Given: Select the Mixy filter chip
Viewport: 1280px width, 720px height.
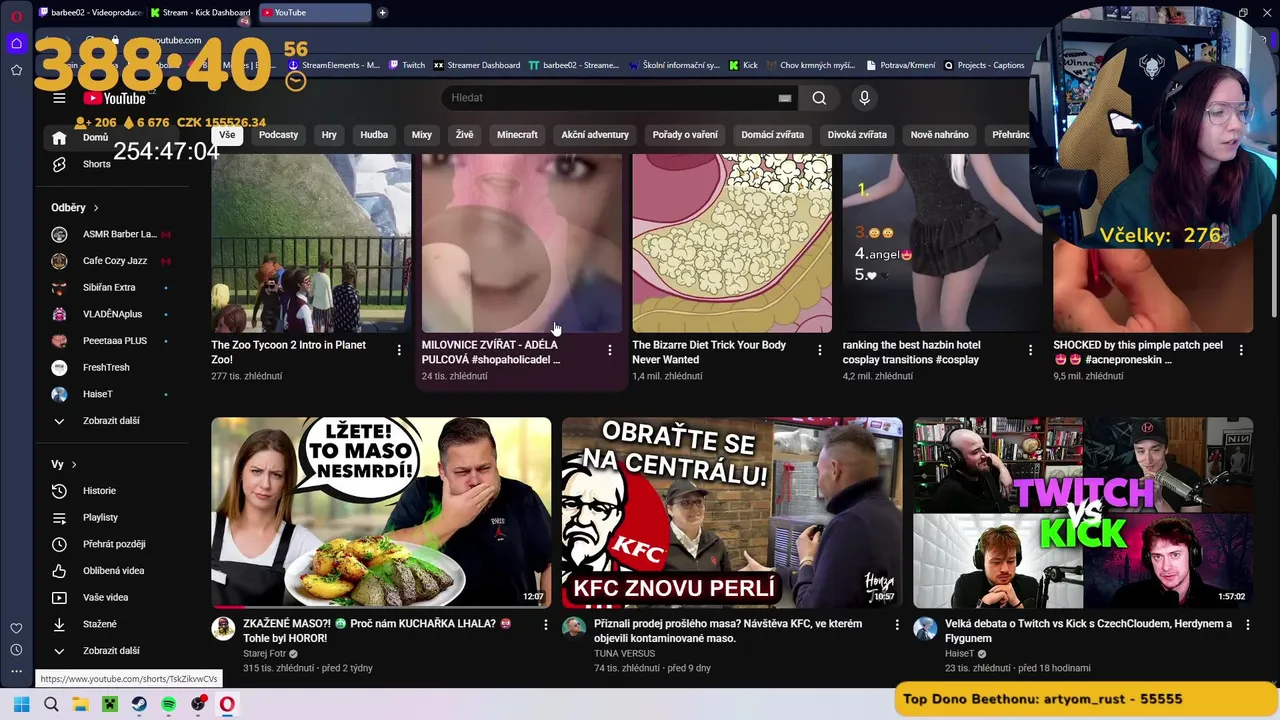Looking at the screenshot, I should [x=422, y=135].
